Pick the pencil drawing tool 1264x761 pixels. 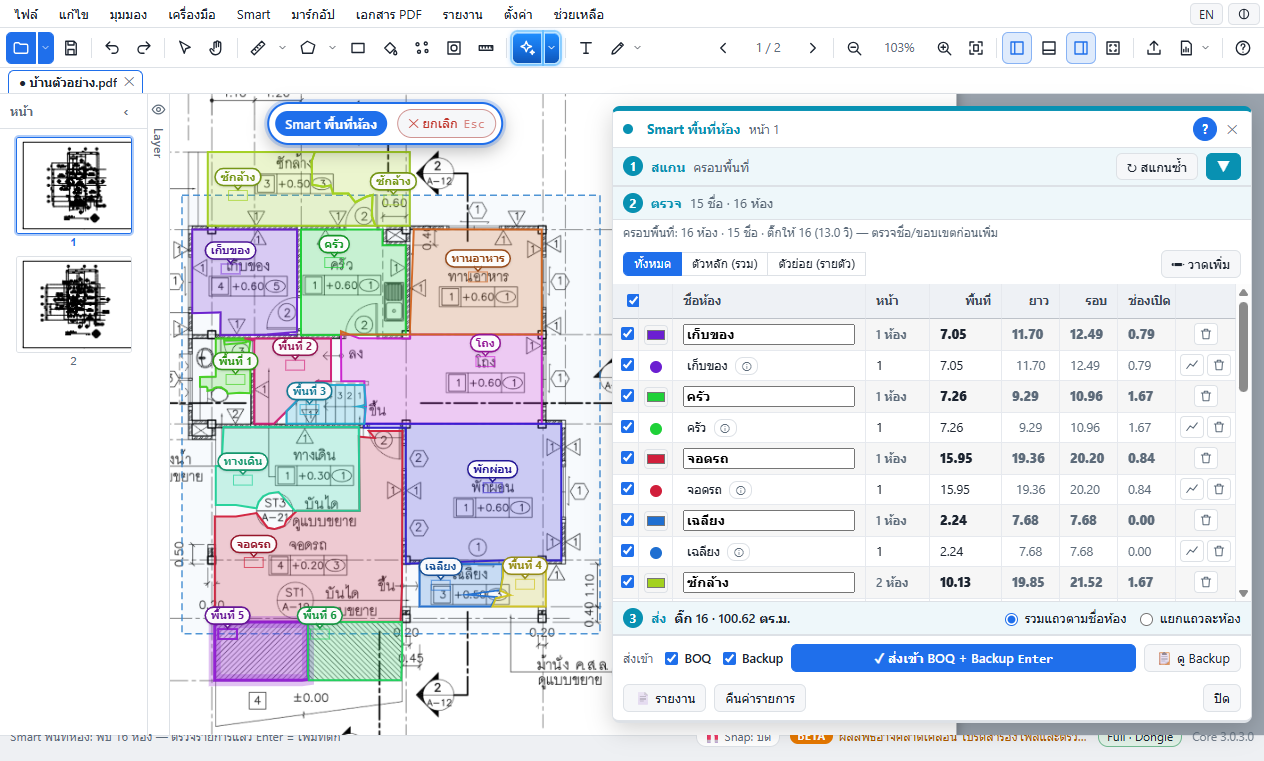point(618,48)
